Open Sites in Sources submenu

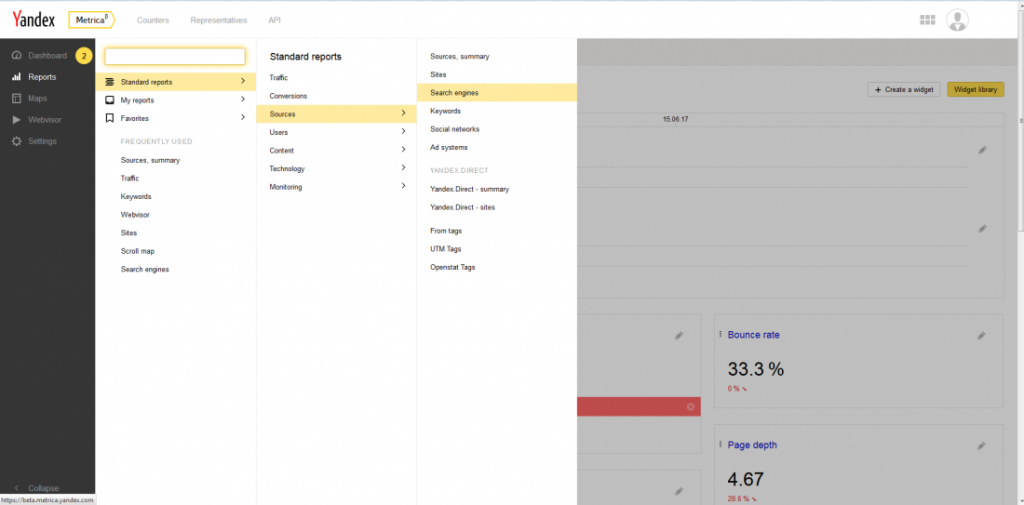(438, 75)
